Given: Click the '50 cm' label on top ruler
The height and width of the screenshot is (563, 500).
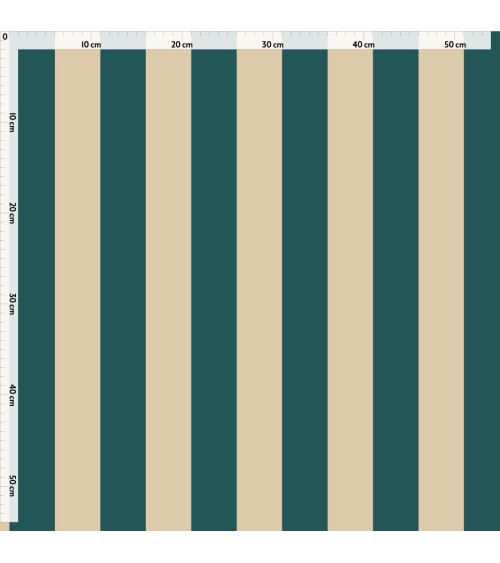Looking at the screenshot, I should [455, 45].
